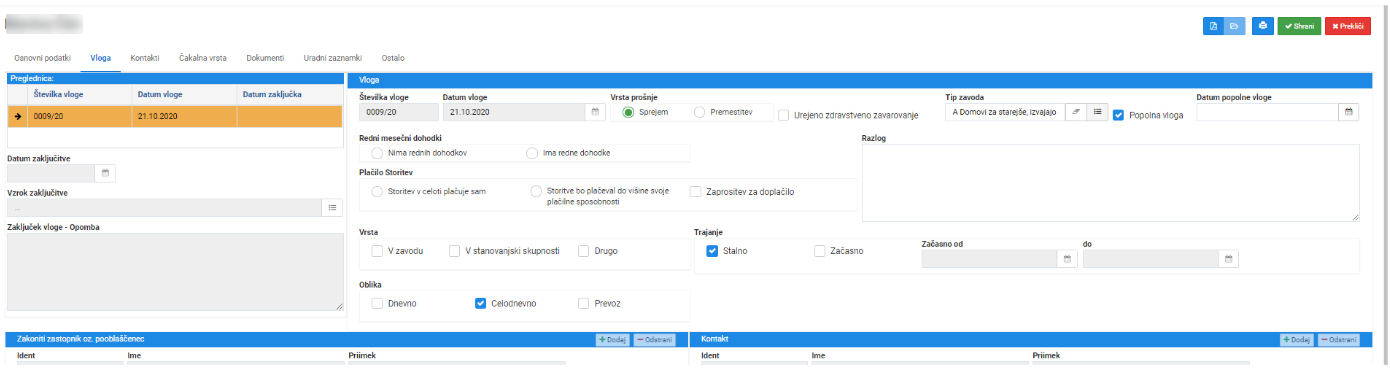Uncheck the Celodnevno checkbox
Viewport: 1390px width, 368px height.
click(480, 303)
